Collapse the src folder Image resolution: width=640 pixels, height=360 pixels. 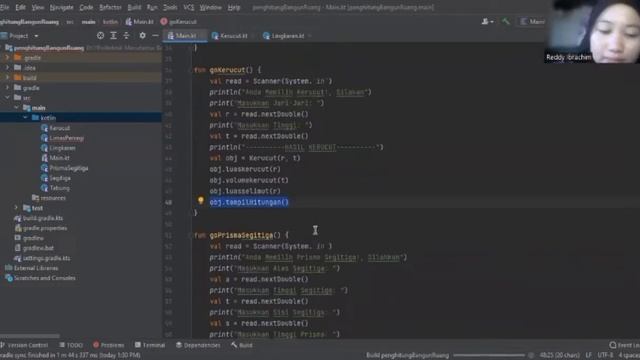7,98
